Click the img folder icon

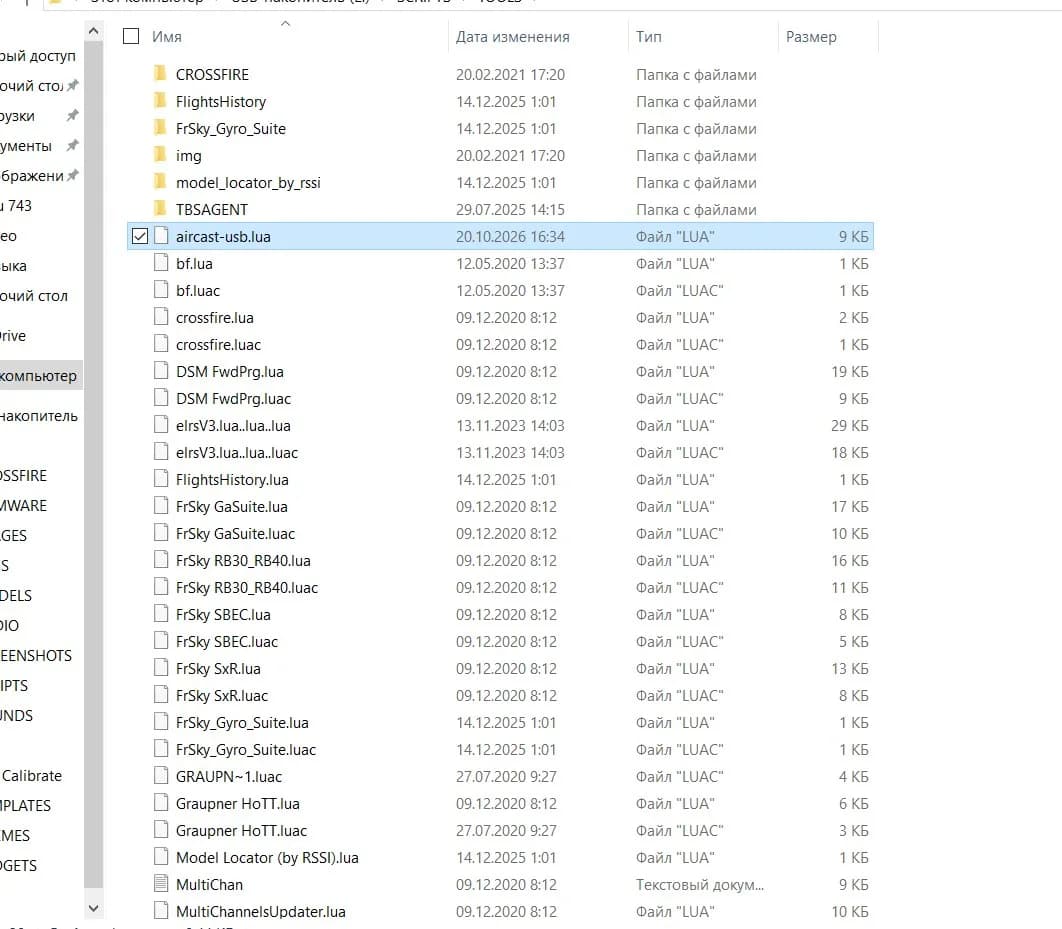[161, 155]
